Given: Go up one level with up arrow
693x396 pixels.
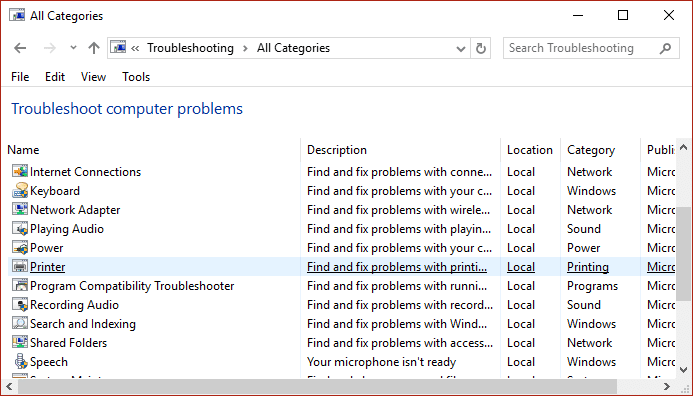Looking at the screenshot, I should coord(93,48).
